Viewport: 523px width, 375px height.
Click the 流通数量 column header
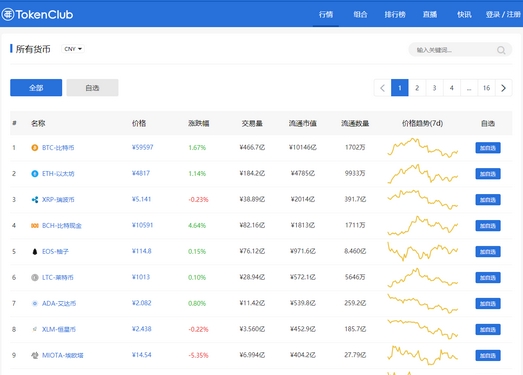(x=355, y=123)
